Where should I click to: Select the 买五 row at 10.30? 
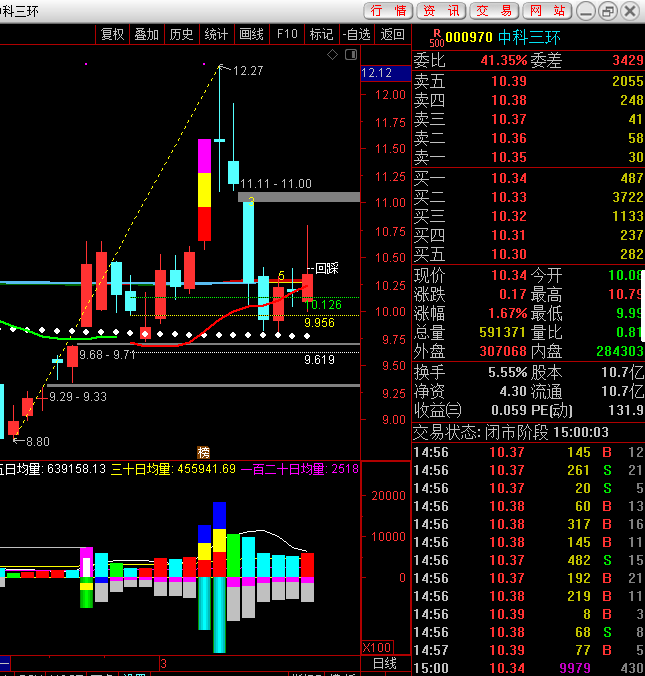point(529,254)
